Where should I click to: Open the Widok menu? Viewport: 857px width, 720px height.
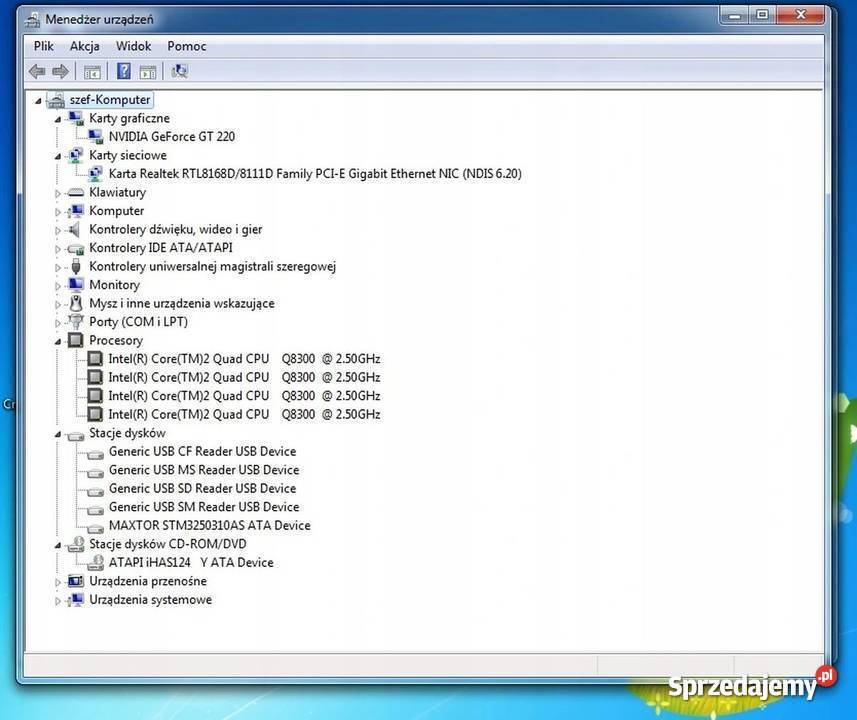133,46
